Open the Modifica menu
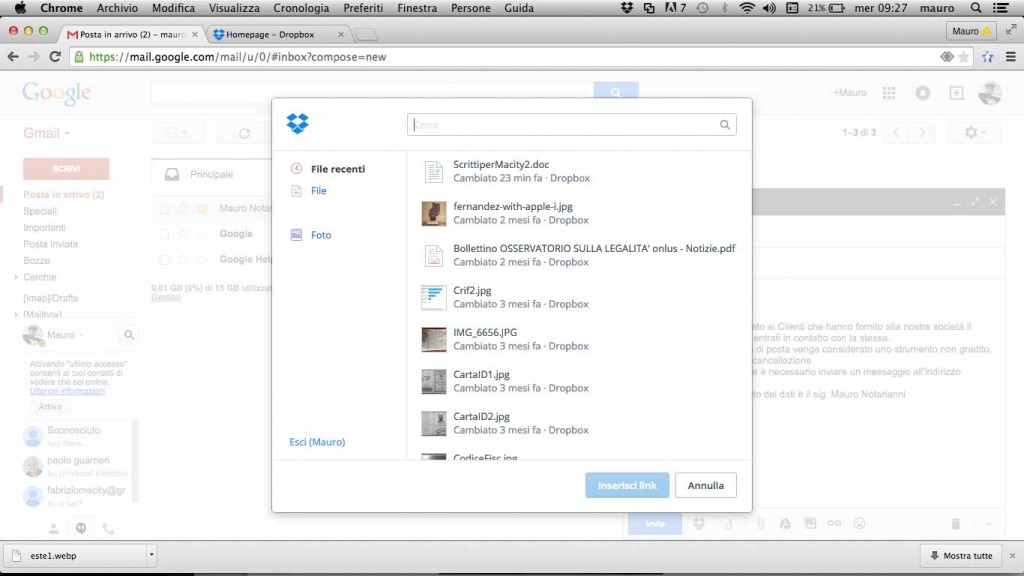Screen dimensions: 1024x576 pyautogui.click(x=173, y=8)
